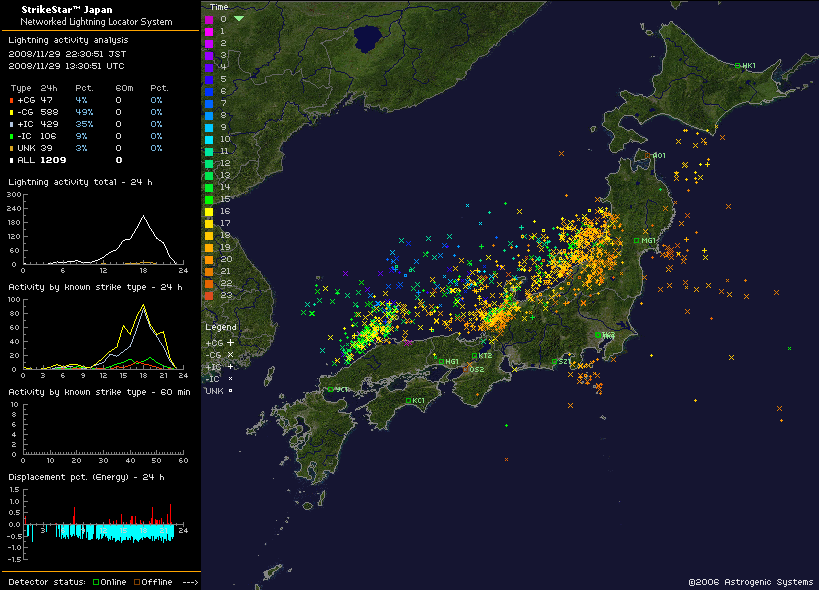Click the UNK square symbol in Legend
Viewport: 819px width, 590px height.
pyautogui.click(x=231, y=391)
